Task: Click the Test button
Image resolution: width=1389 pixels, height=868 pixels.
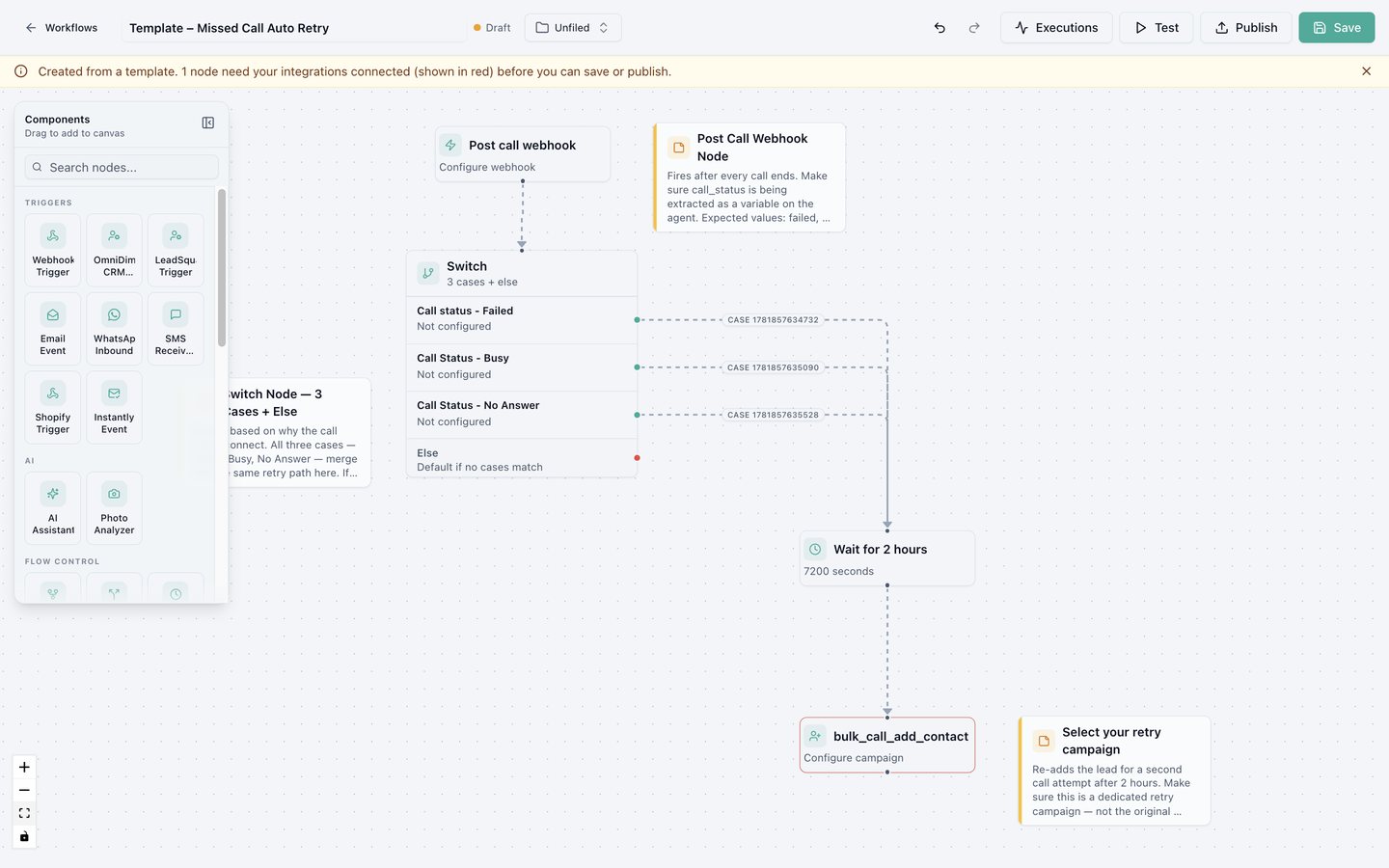Action: click(x=1157, y=28)
